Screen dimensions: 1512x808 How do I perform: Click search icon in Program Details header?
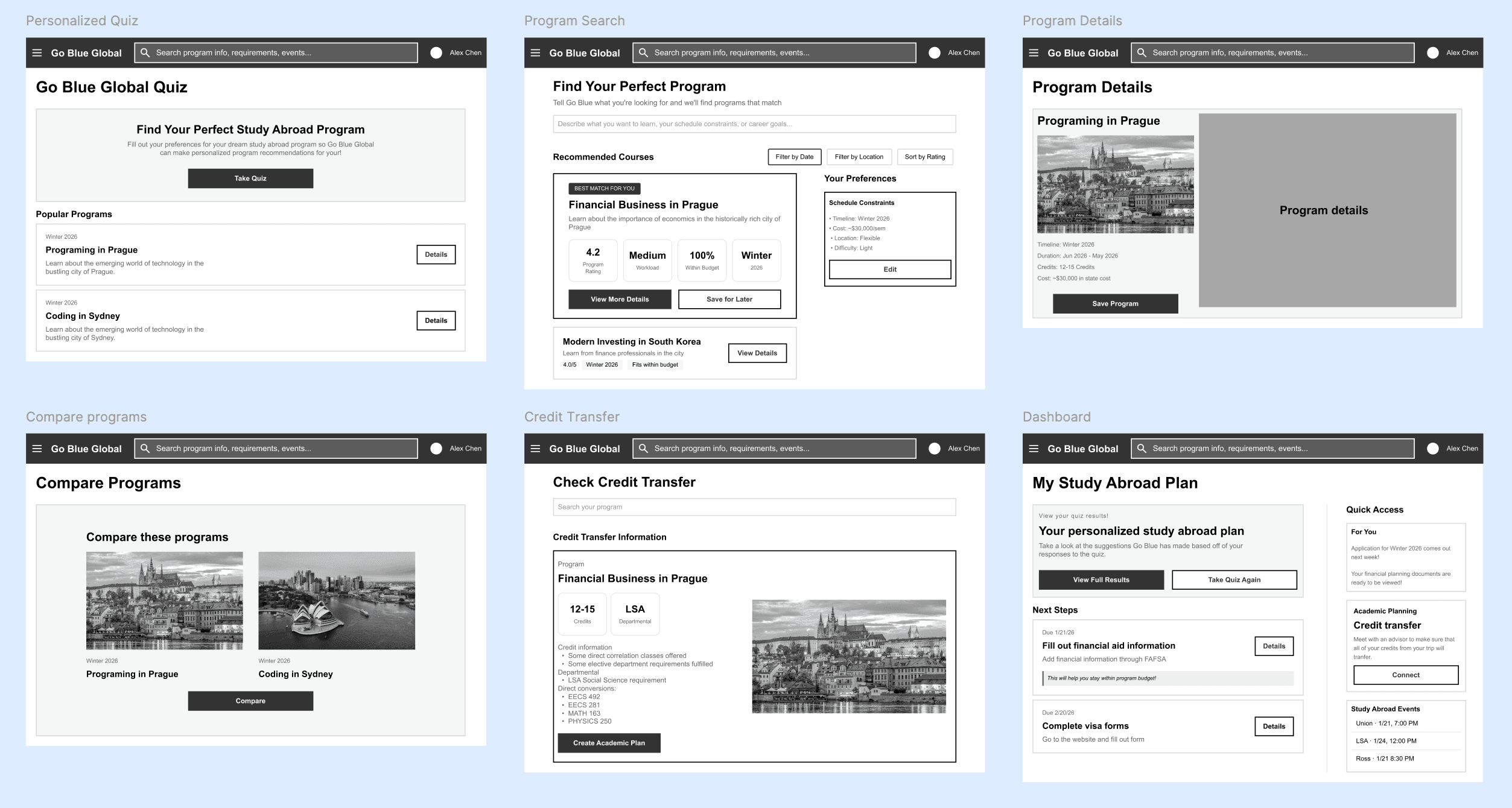pyautogui.click(x=1142, y=53)
